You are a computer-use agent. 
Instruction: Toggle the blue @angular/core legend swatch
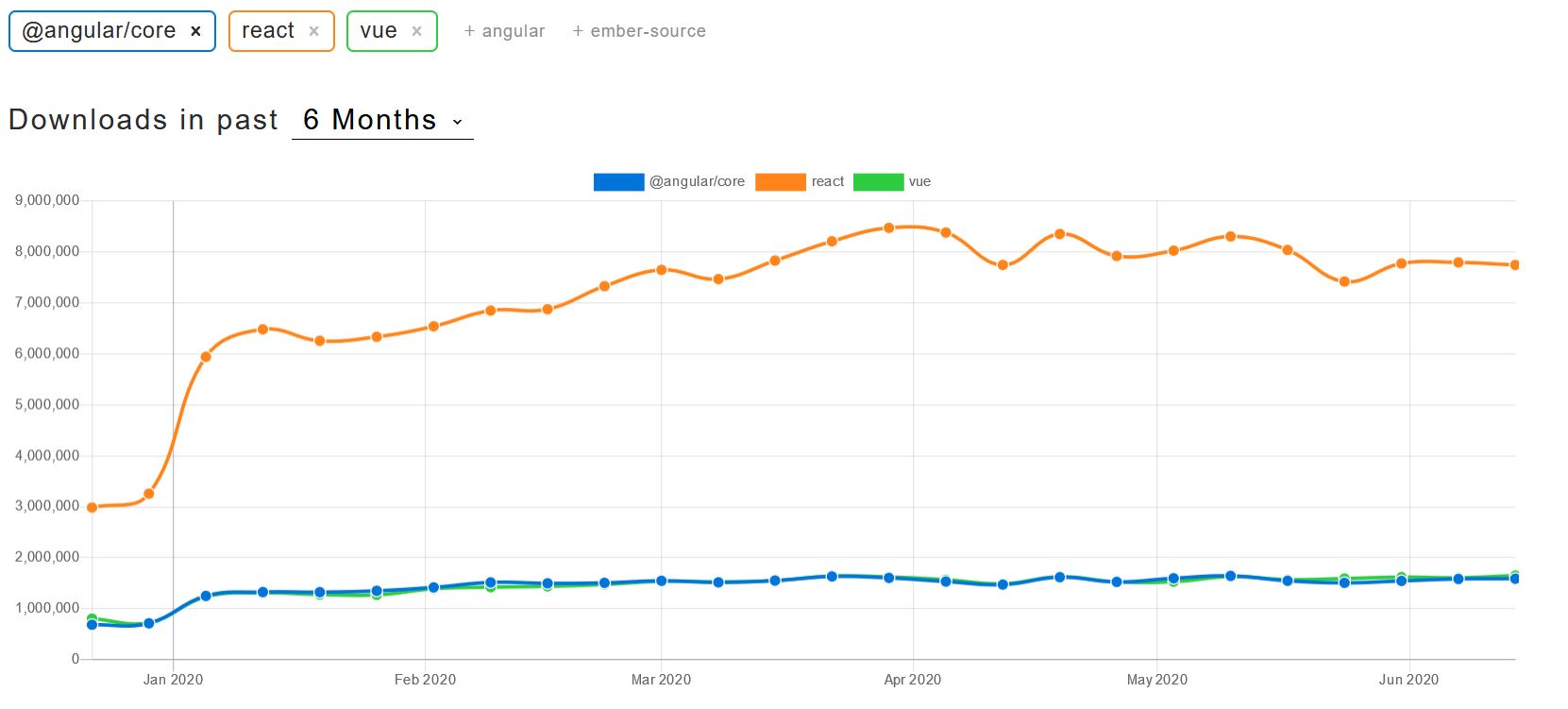618,182
